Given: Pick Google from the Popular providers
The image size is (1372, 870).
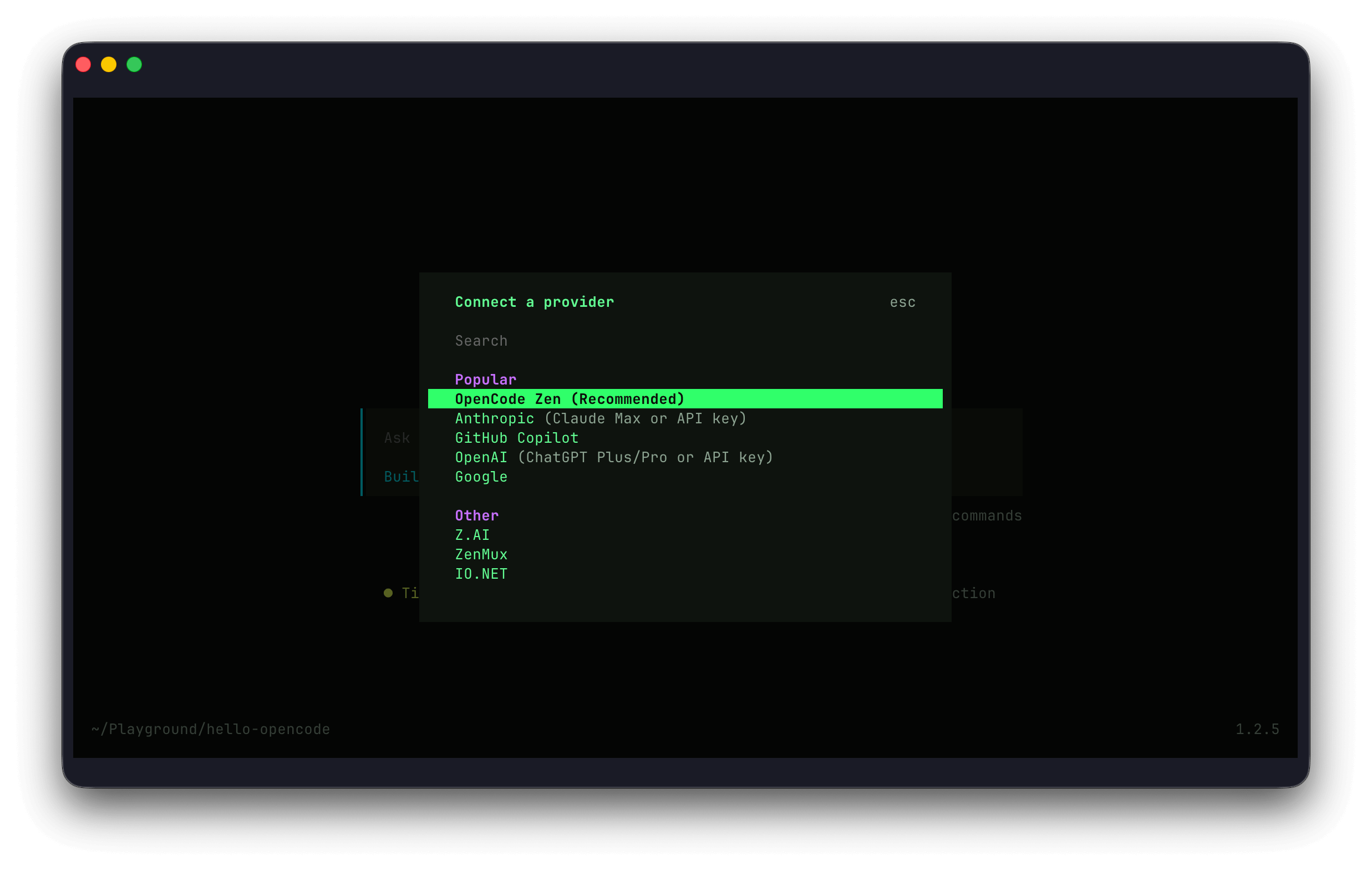Looking at the screenshot, I should [x=481, y=476].
